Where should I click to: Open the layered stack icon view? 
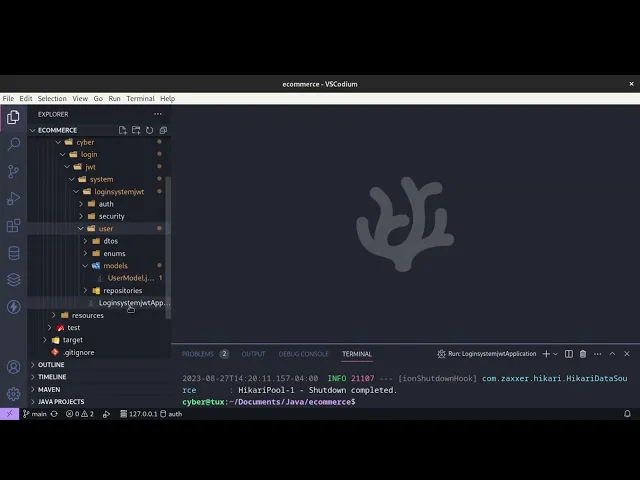click(x=13, y=280)
